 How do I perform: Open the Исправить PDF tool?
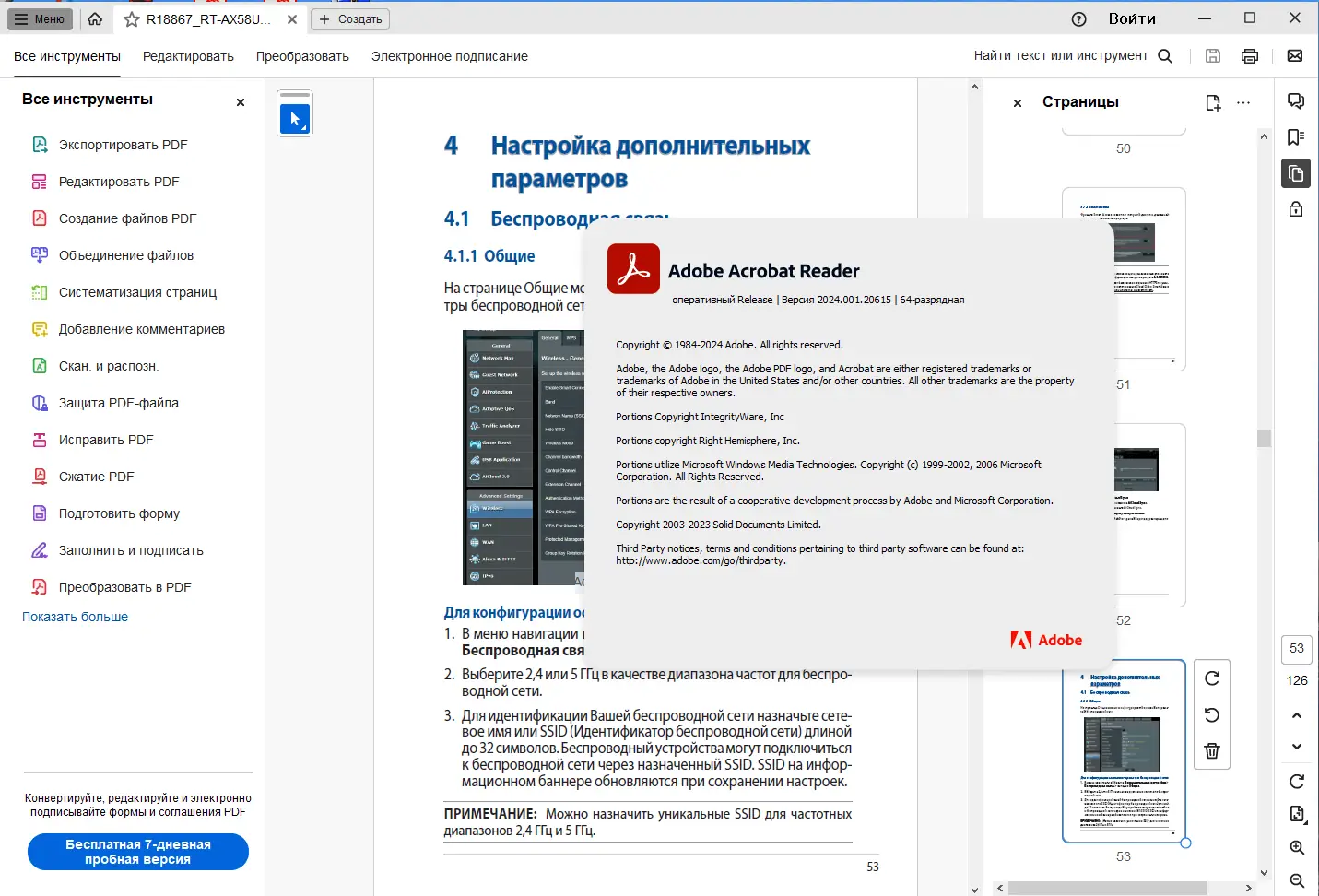point(106,440)
